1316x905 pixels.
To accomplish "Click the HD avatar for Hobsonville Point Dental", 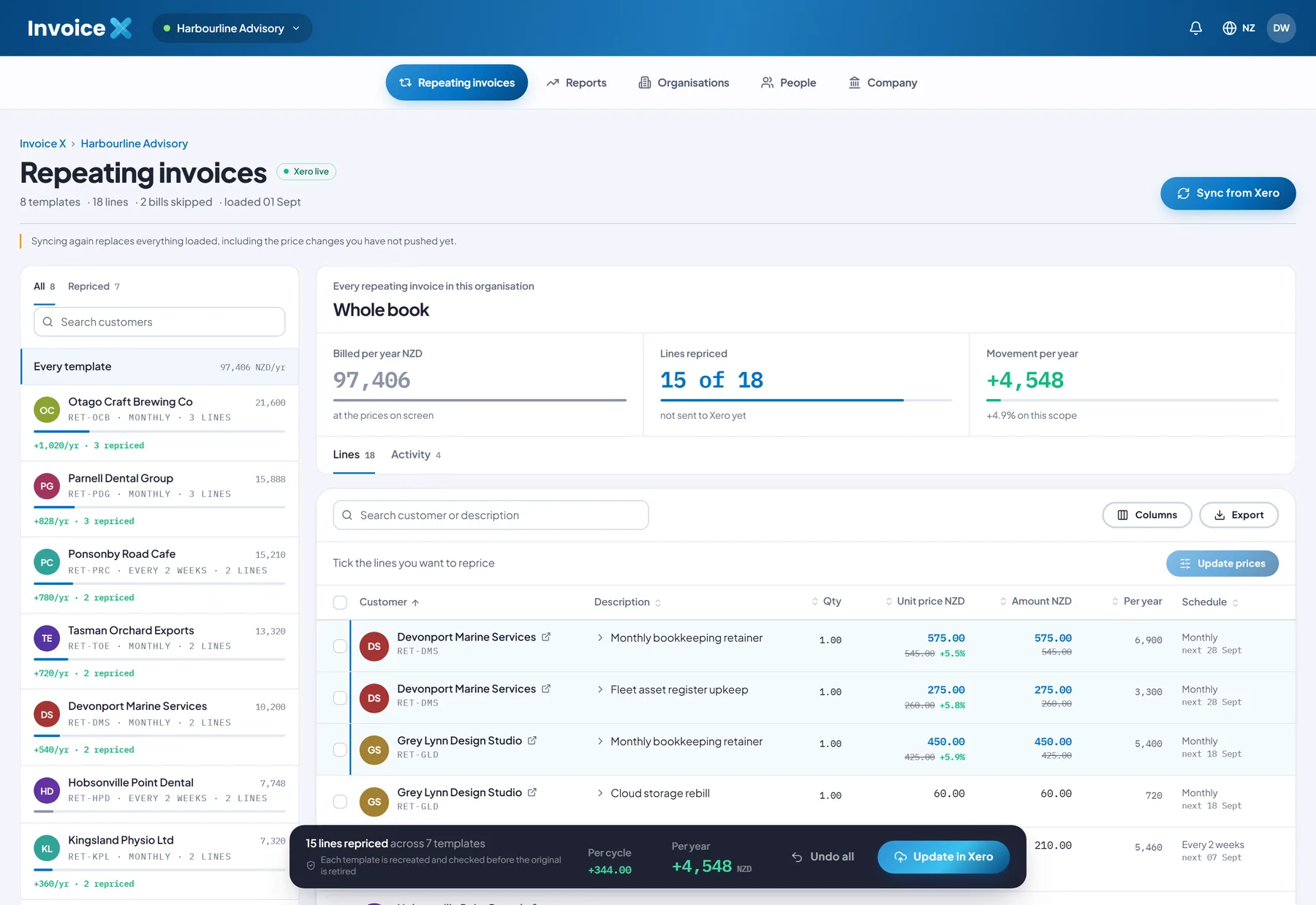I will pyautogui.click(x=47, y=791).
